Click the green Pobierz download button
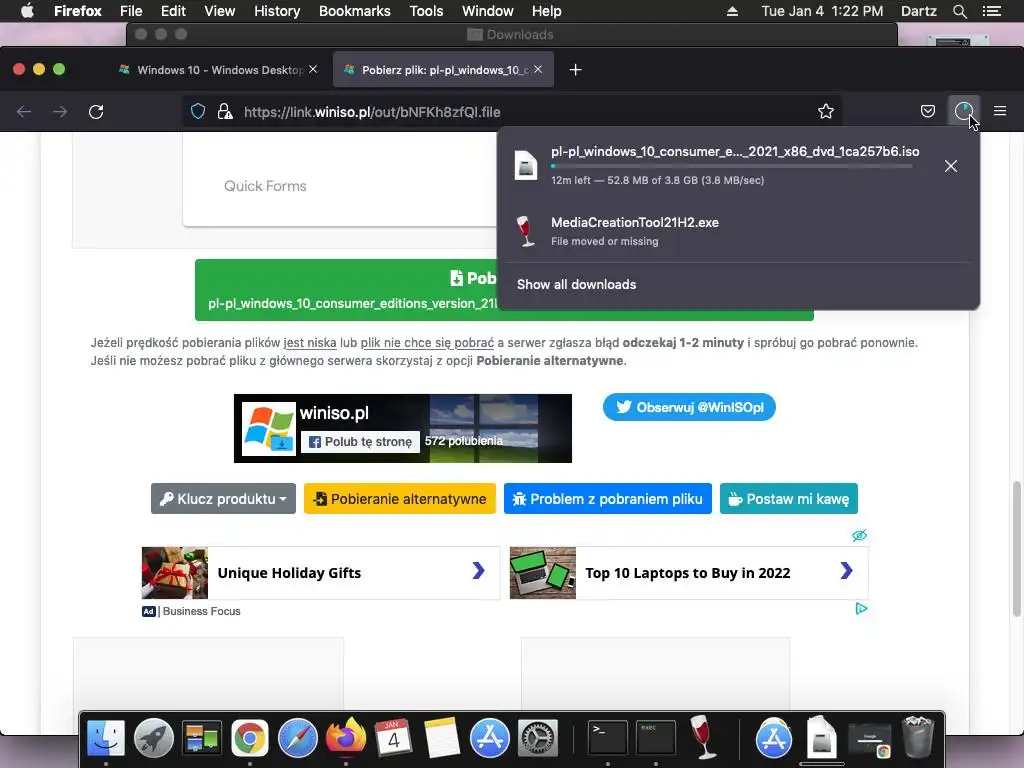The image size is (1024, 768). coord(346,290)
